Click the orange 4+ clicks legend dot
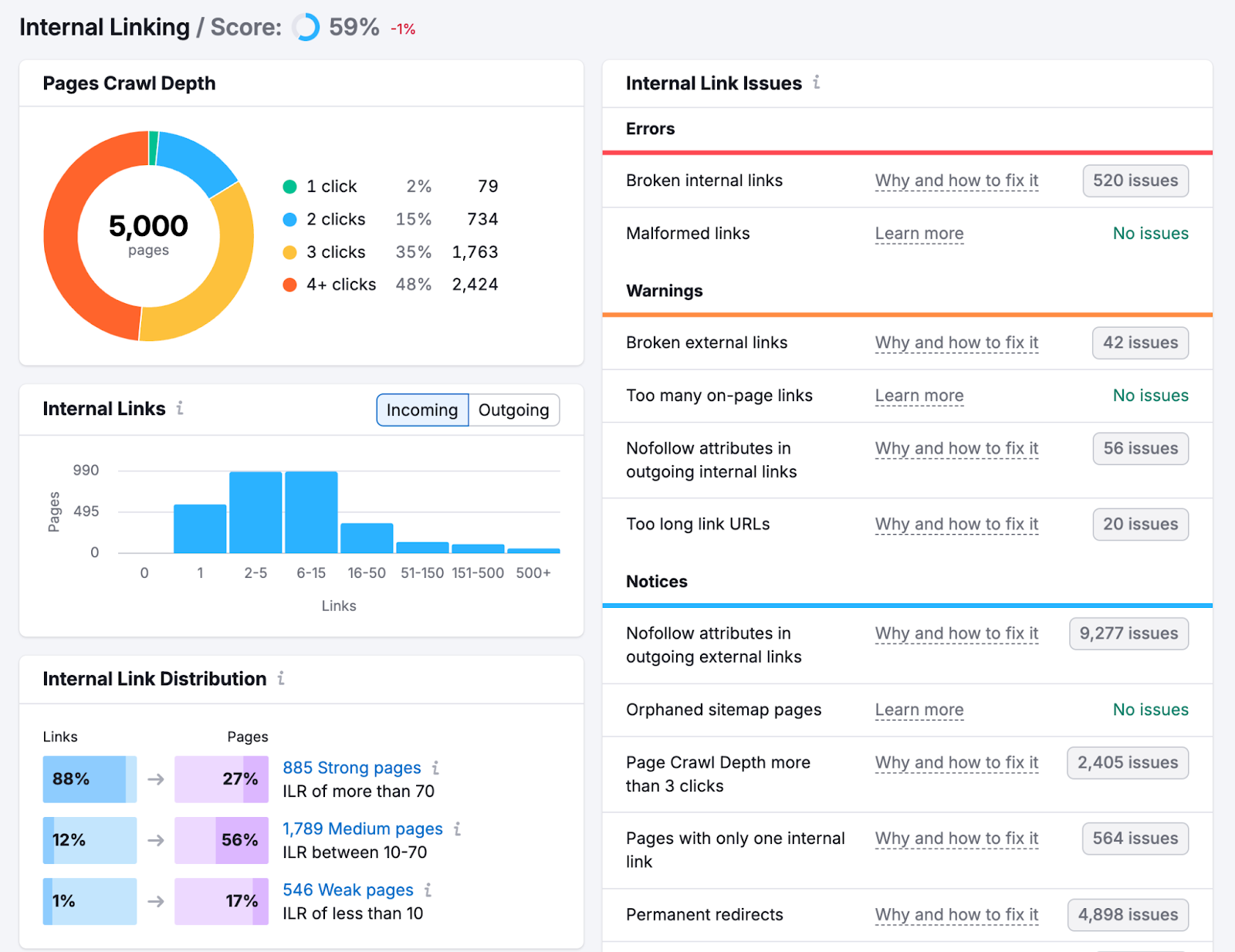Viewport: 1235px width, 952px height. 289,284
